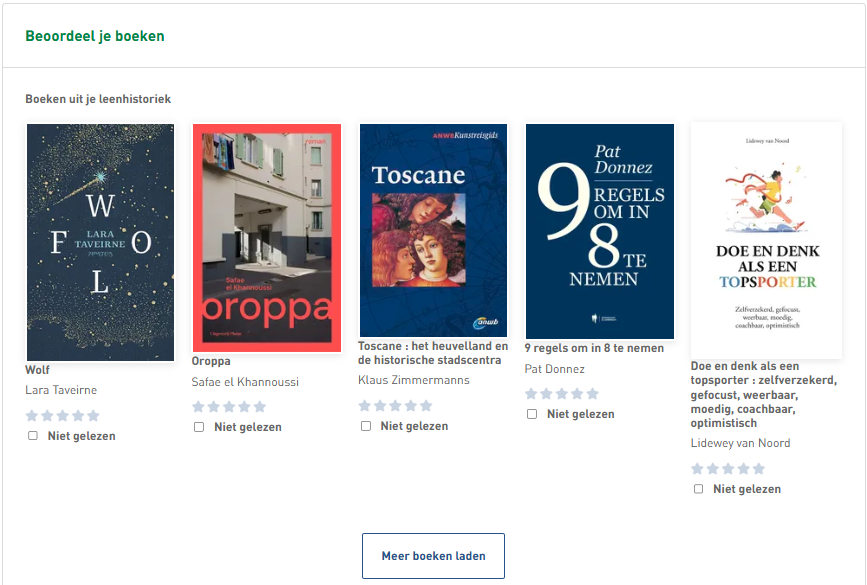Give Wolf a one-star rating
This screenshot has height=585, width=867.
pos(32,416)
